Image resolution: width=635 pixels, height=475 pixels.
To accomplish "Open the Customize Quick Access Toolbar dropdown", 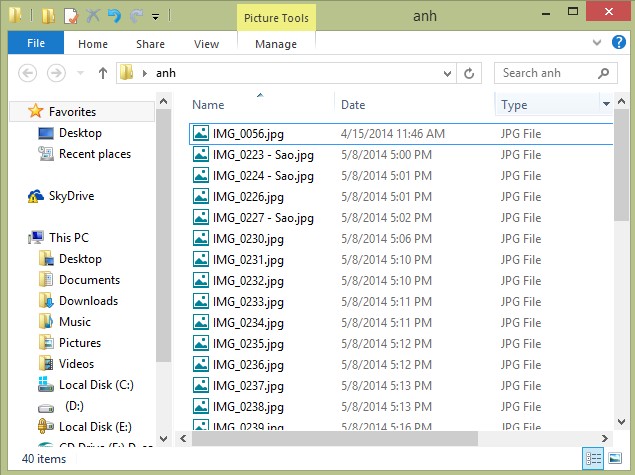I will click(x=156, y=17).
